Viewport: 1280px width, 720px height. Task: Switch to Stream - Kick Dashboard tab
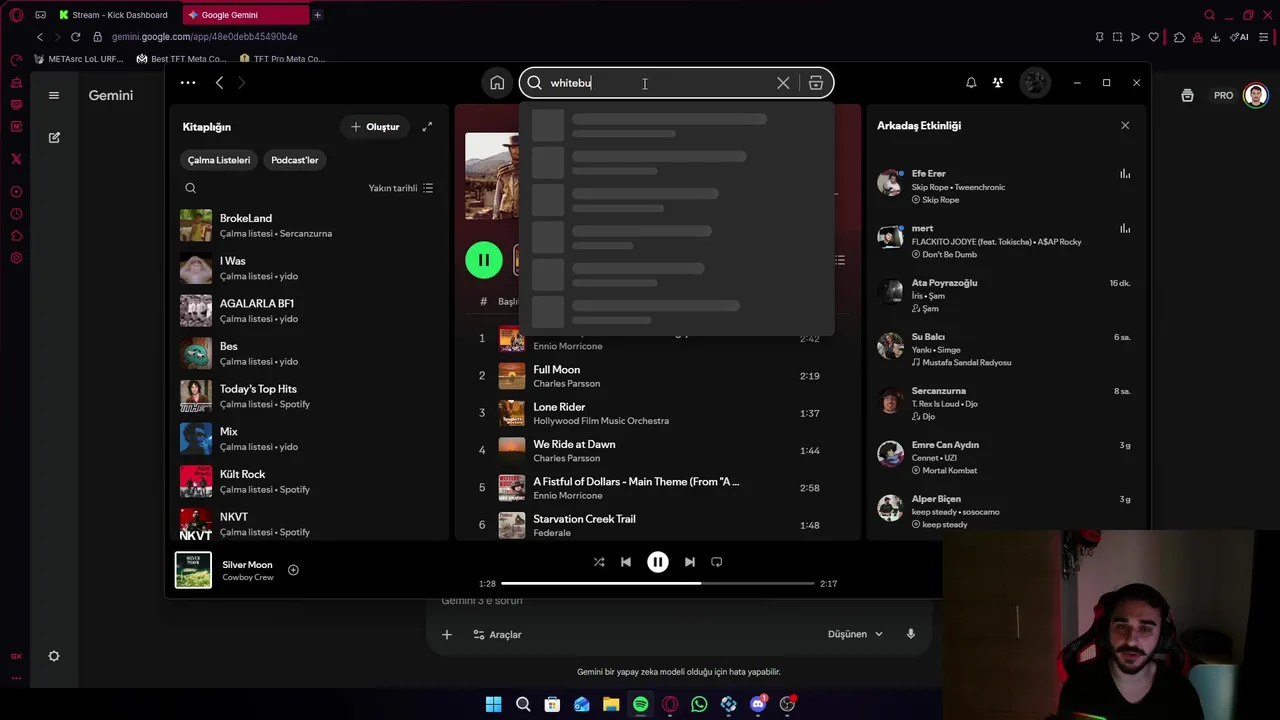tap(119, 15)
